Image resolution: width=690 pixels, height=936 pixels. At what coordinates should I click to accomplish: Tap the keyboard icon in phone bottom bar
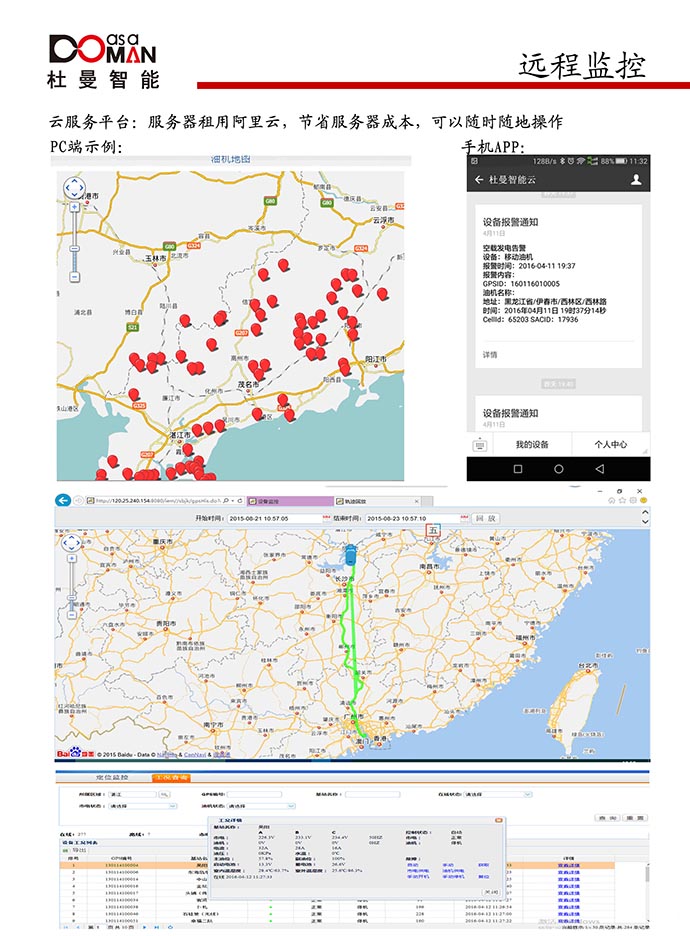click(480, 445)
